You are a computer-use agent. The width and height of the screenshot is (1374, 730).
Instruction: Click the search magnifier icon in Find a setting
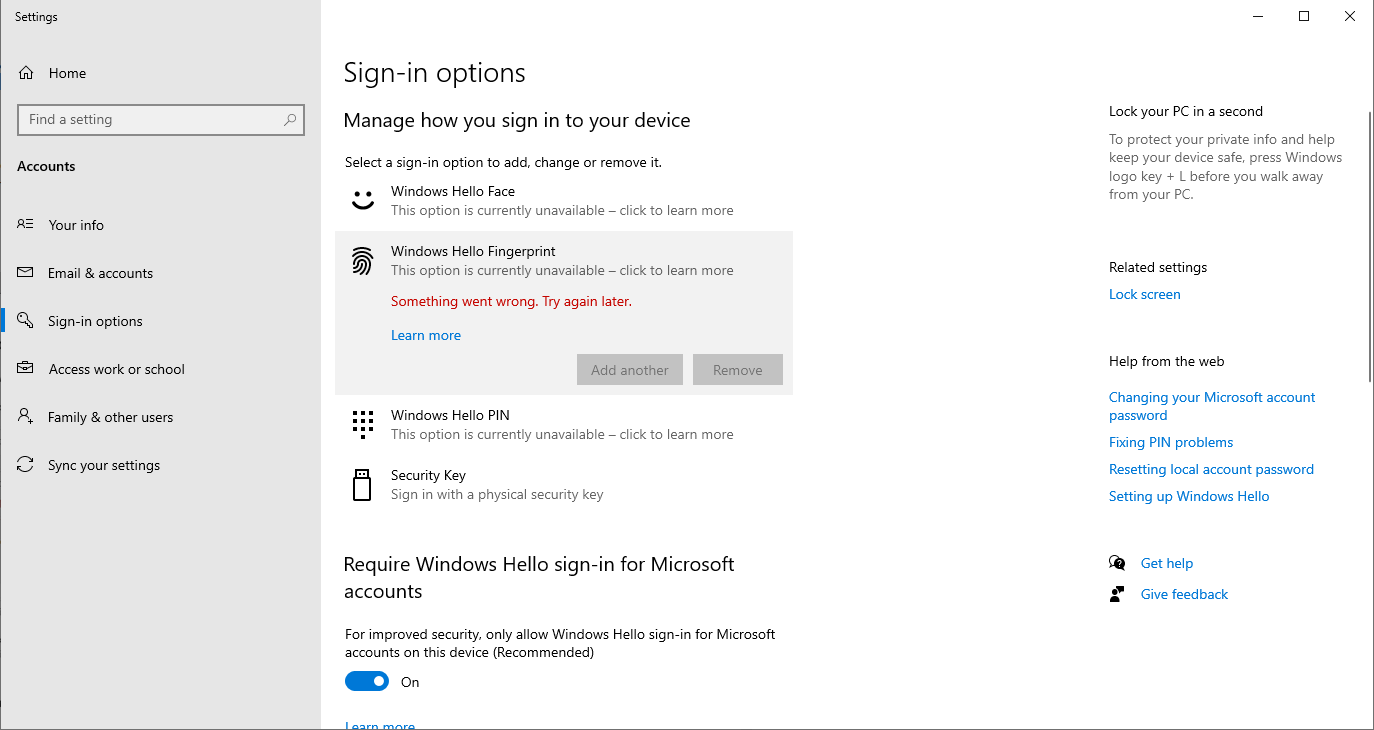coord(290,120)
